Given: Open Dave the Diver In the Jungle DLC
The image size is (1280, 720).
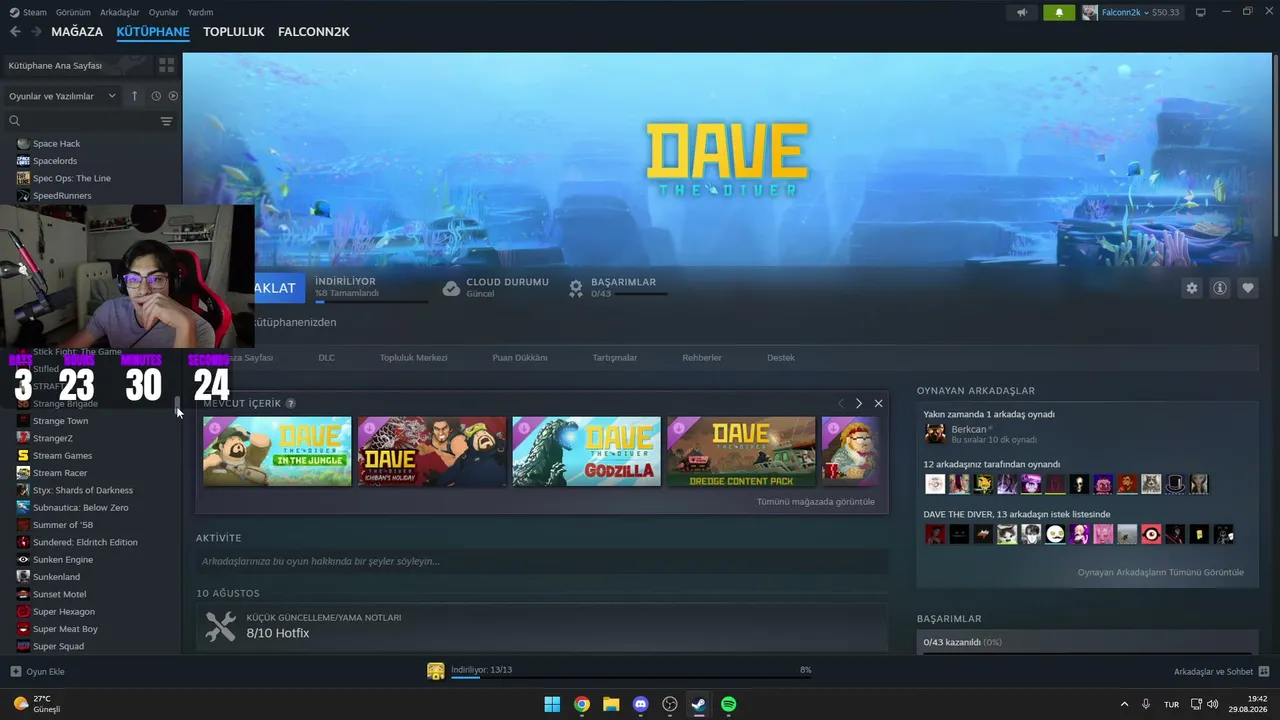Looking at the screenshot, I should tap(277, 451).
